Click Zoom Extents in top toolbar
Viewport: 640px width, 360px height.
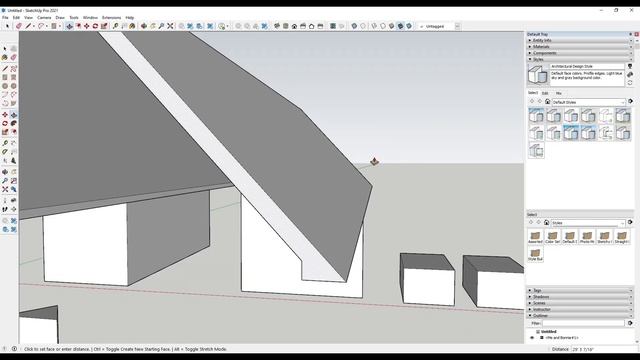pyautogui.click(x=170, y=26)
